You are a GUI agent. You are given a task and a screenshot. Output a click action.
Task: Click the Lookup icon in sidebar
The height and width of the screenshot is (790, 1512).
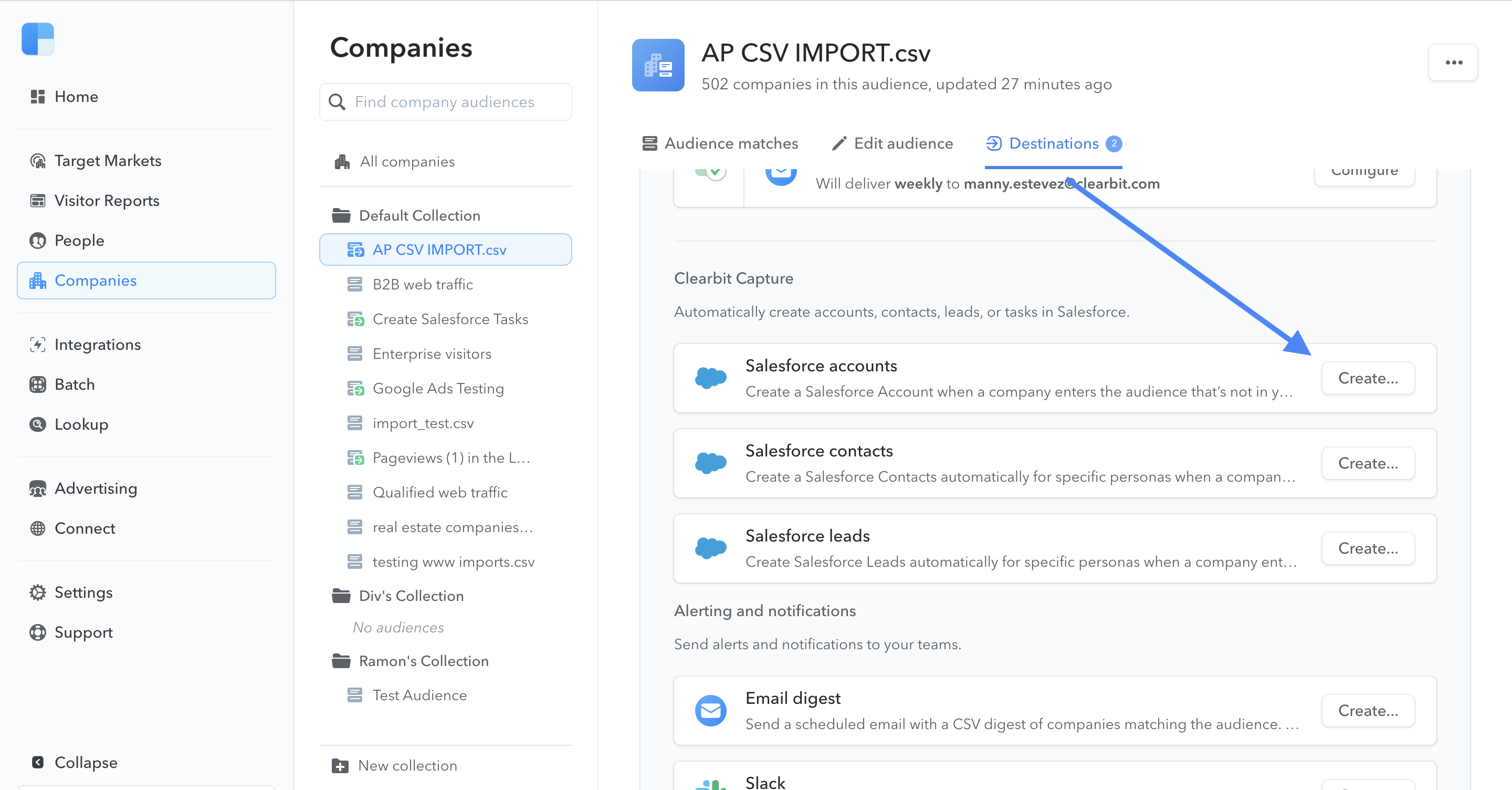click(38, 424)
